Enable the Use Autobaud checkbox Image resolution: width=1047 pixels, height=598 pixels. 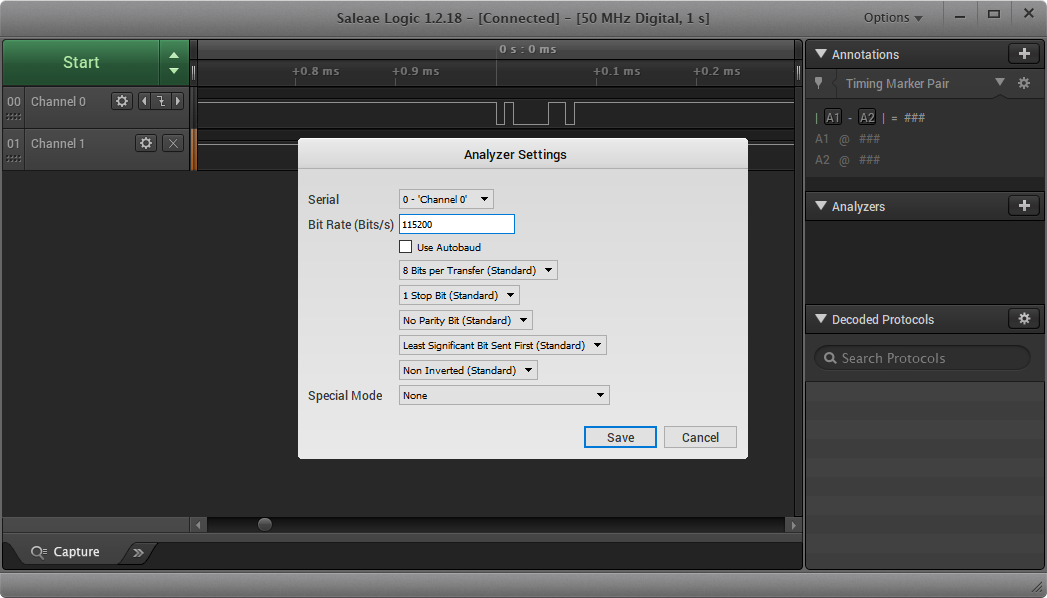click(x=406, y=247)
